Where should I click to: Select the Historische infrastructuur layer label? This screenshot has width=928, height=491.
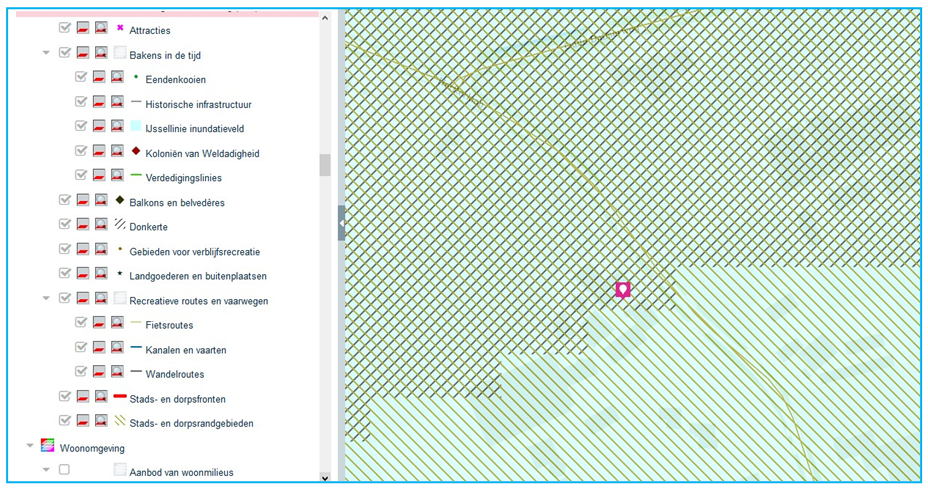pyautogui.click(x=198, y=105)
